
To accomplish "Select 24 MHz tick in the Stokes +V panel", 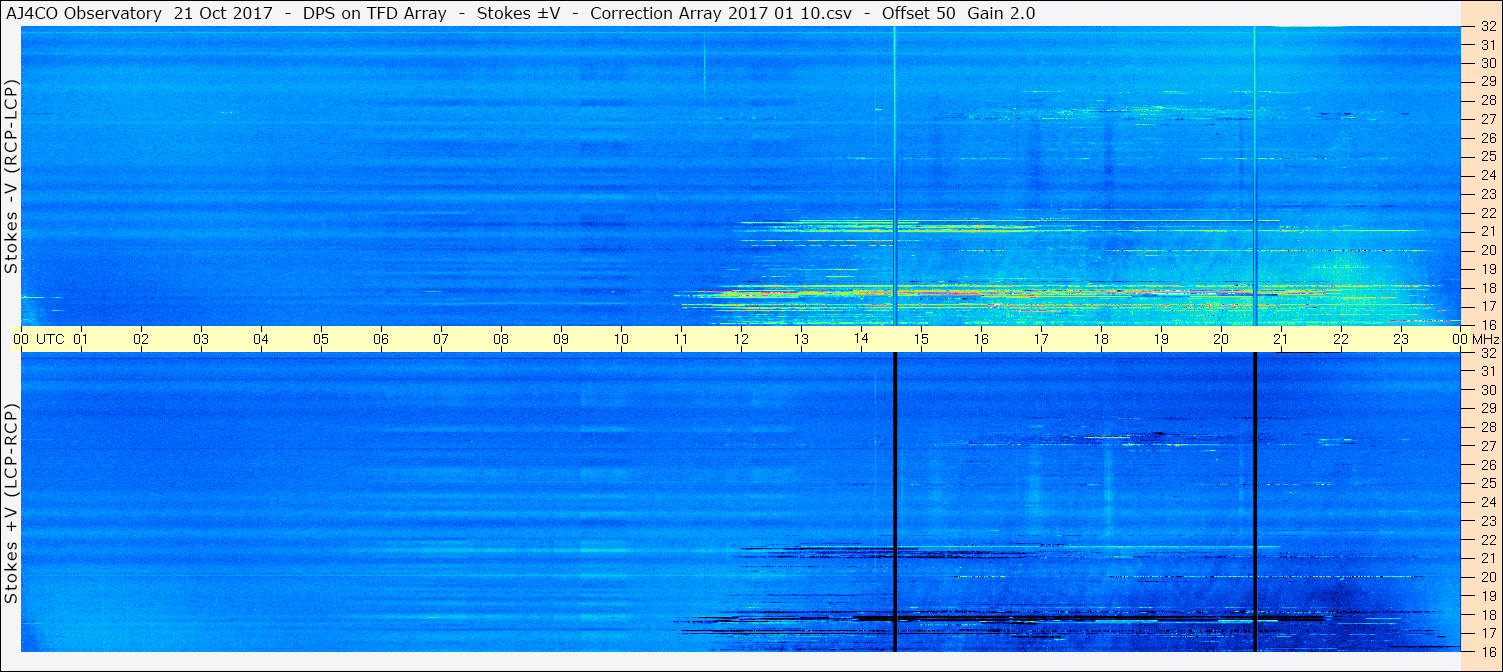I will pyautogui.click(x=1488, y=502).
